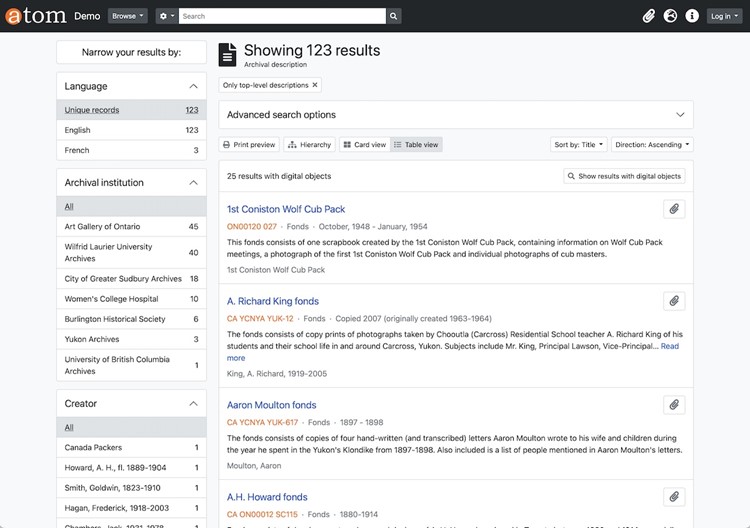The image size is (750, 528).
Task: Add 1st Coniston Wolf Cub Pack to clipboard
Action: [x=674, y=209]
